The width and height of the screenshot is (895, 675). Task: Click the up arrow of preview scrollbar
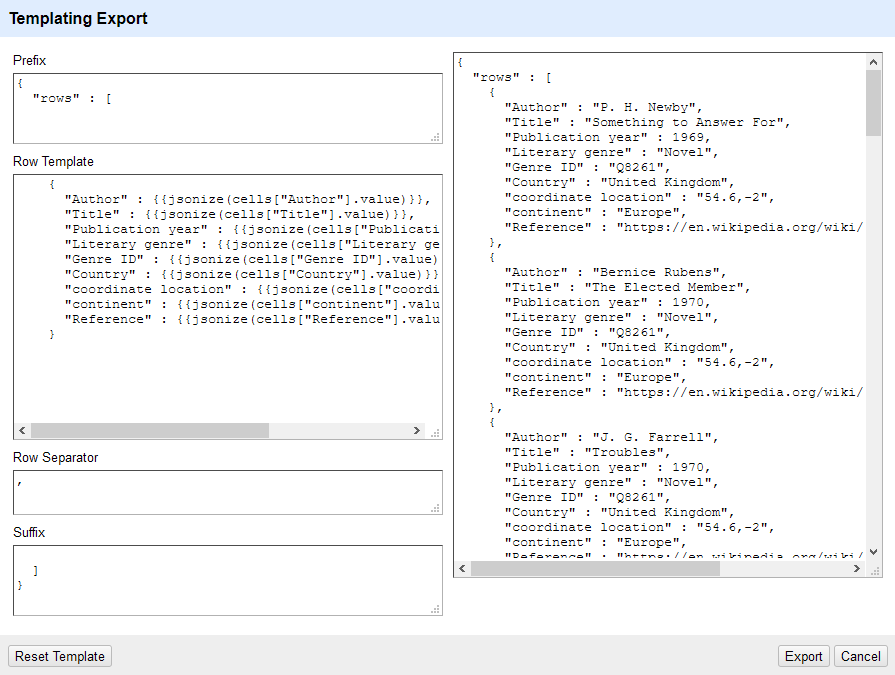871,61
